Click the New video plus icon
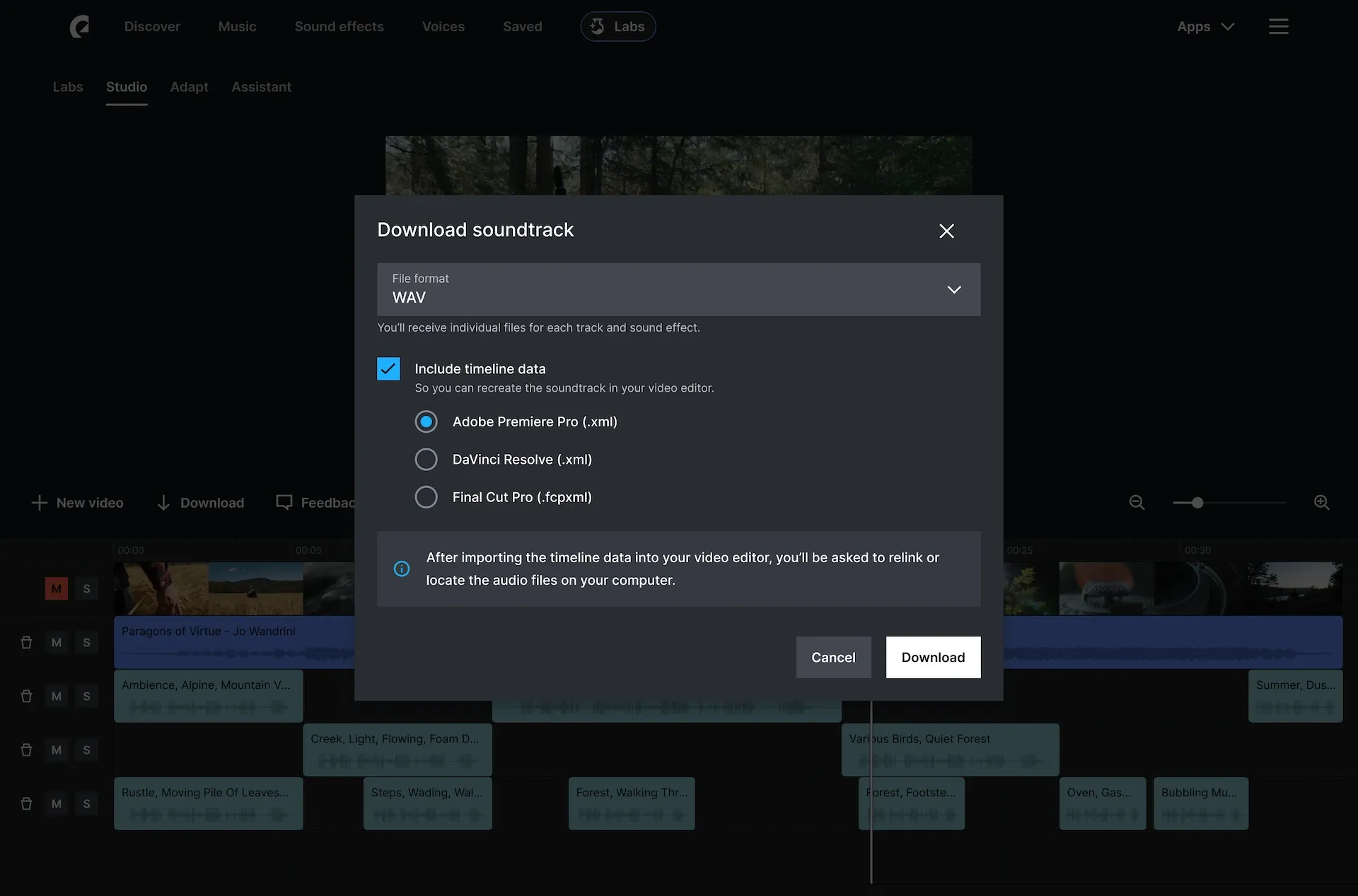Screen dimensions: 1358x896 click(x=40, y=503)
